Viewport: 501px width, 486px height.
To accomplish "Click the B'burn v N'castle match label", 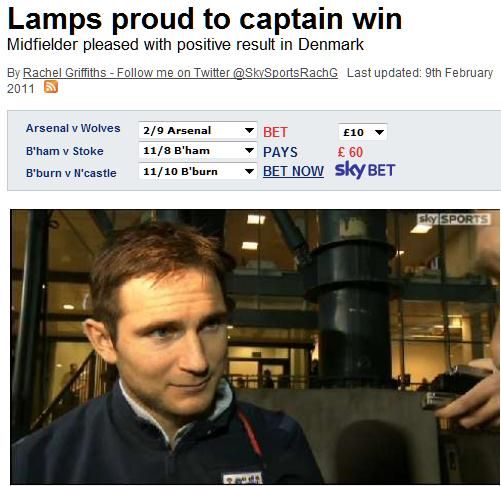I will click(x=71, y=173).
